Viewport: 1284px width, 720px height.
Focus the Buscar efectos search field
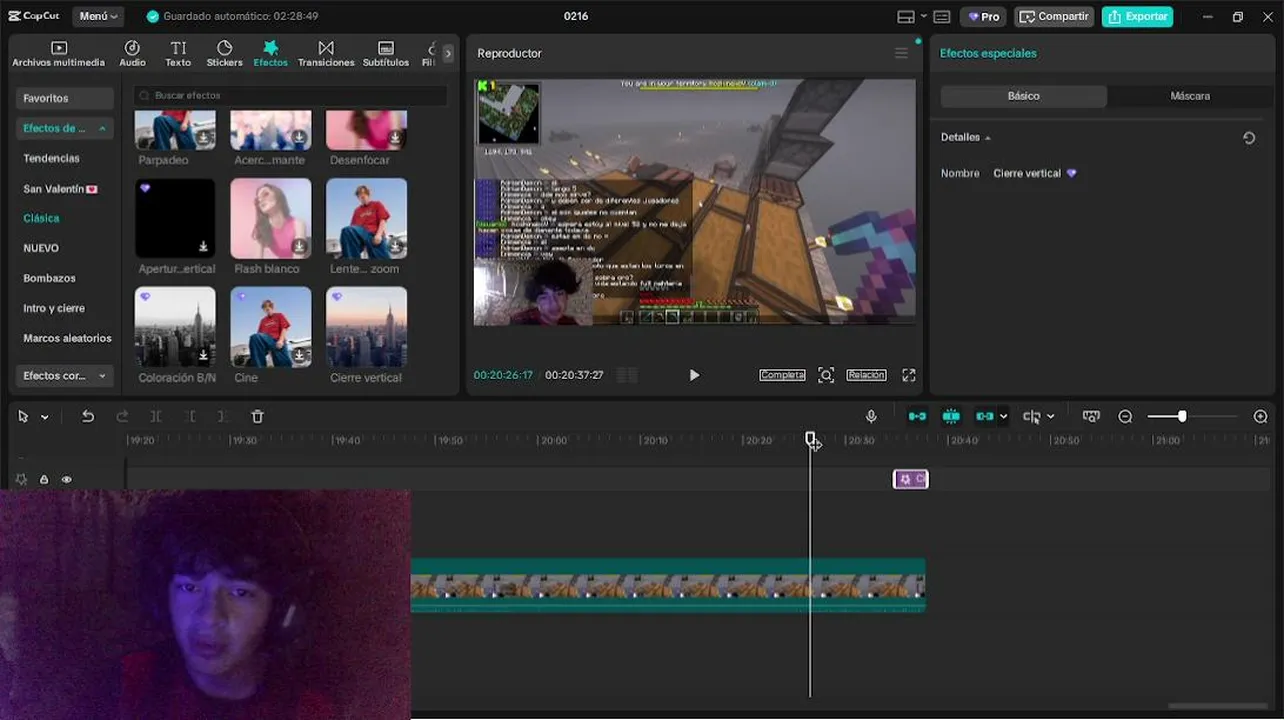tap(291, 95)
